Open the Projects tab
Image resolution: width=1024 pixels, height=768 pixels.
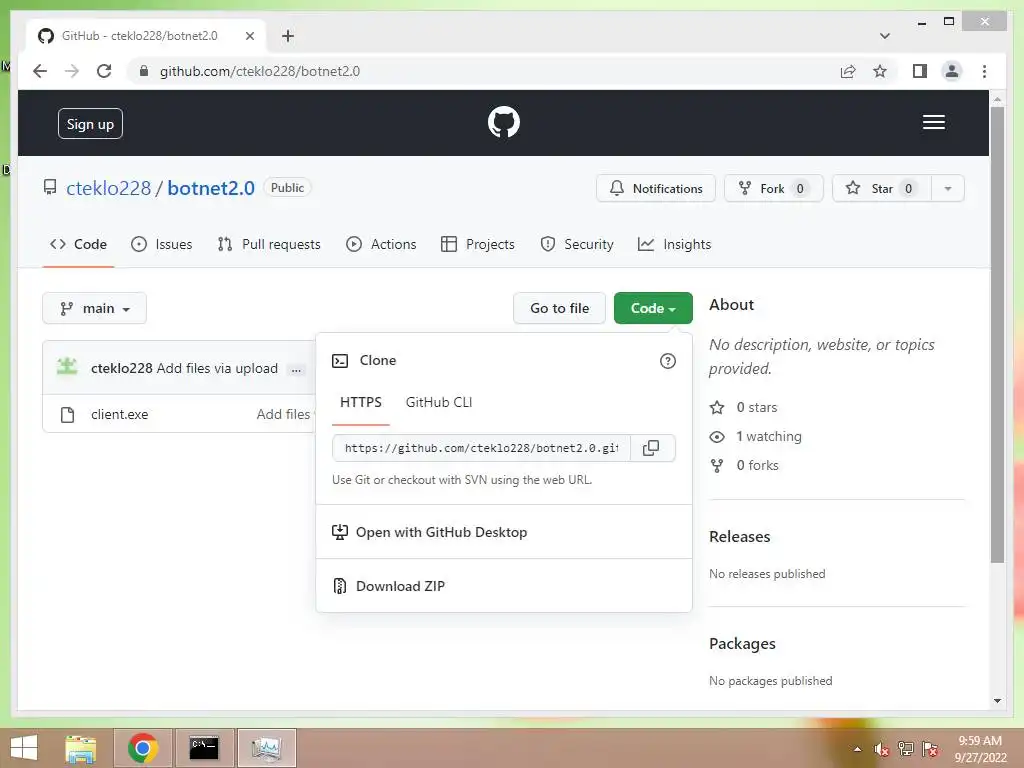477,244
